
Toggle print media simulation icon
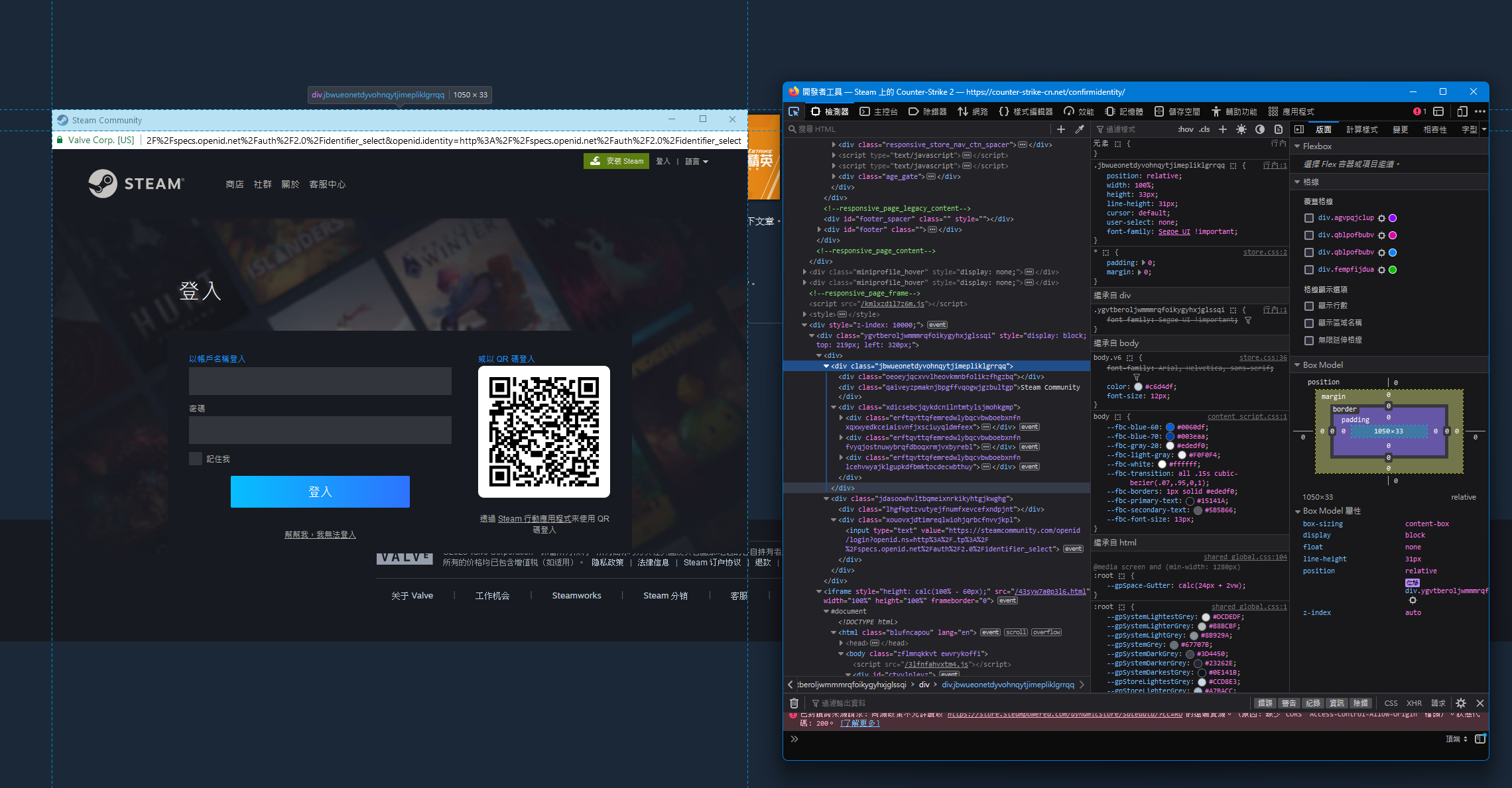click(x=1279, y=129)
